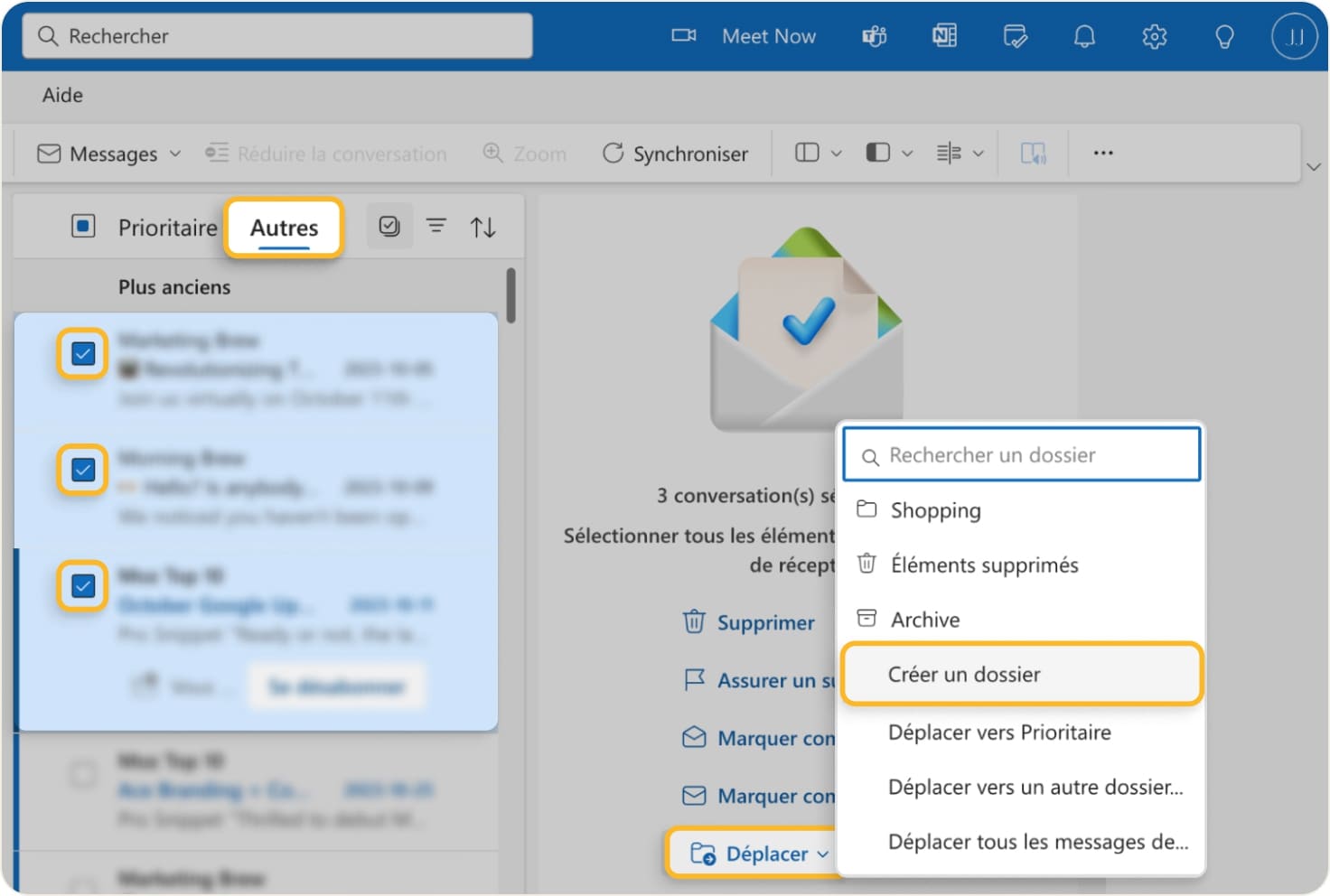Open the Déplacer dropdown button
The image size is (1330, 896).
point(754,853)
